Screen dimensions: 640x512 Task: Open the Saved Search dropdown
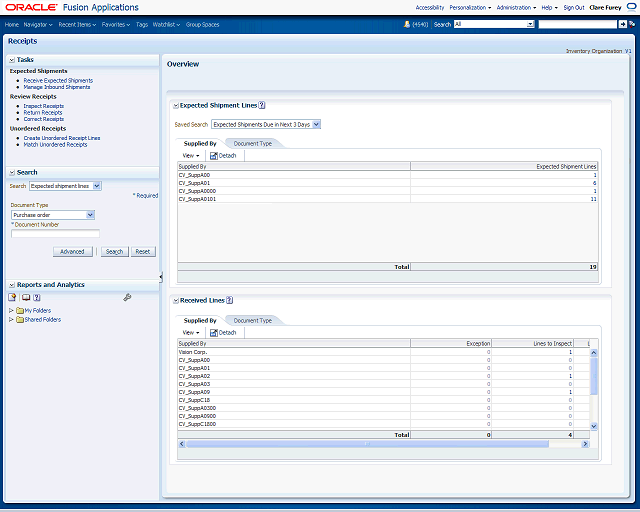316,124
